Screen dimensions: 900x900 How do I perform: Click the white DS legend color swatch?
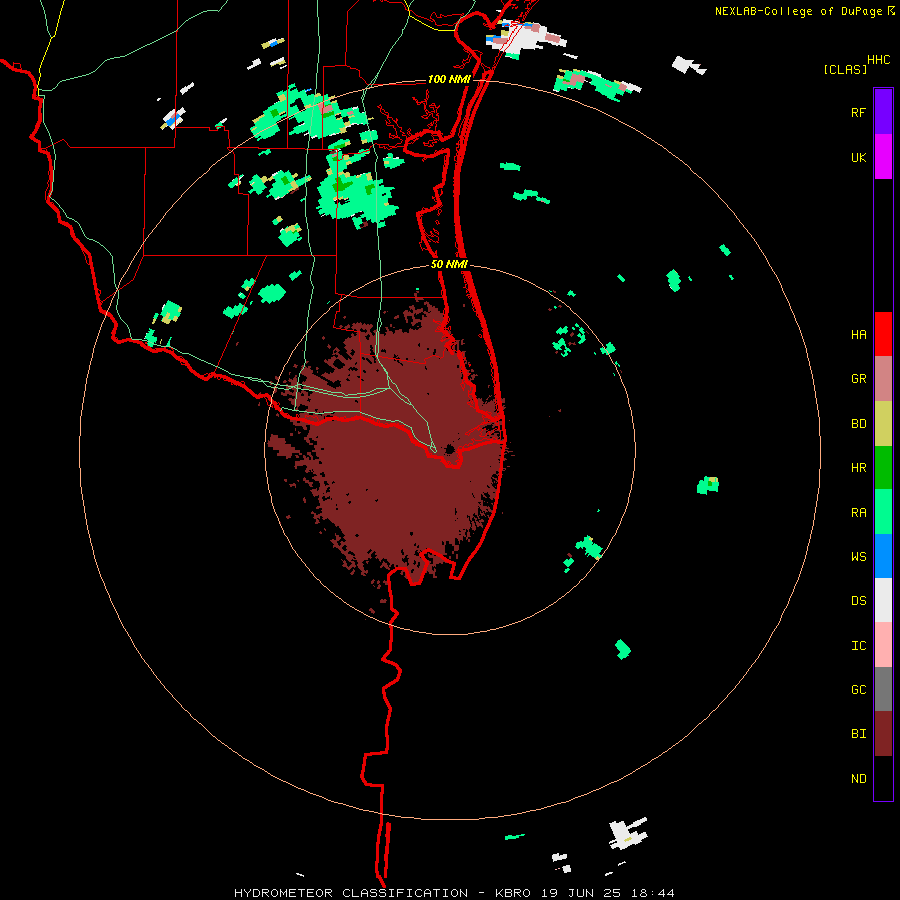[x=883, y=600]
